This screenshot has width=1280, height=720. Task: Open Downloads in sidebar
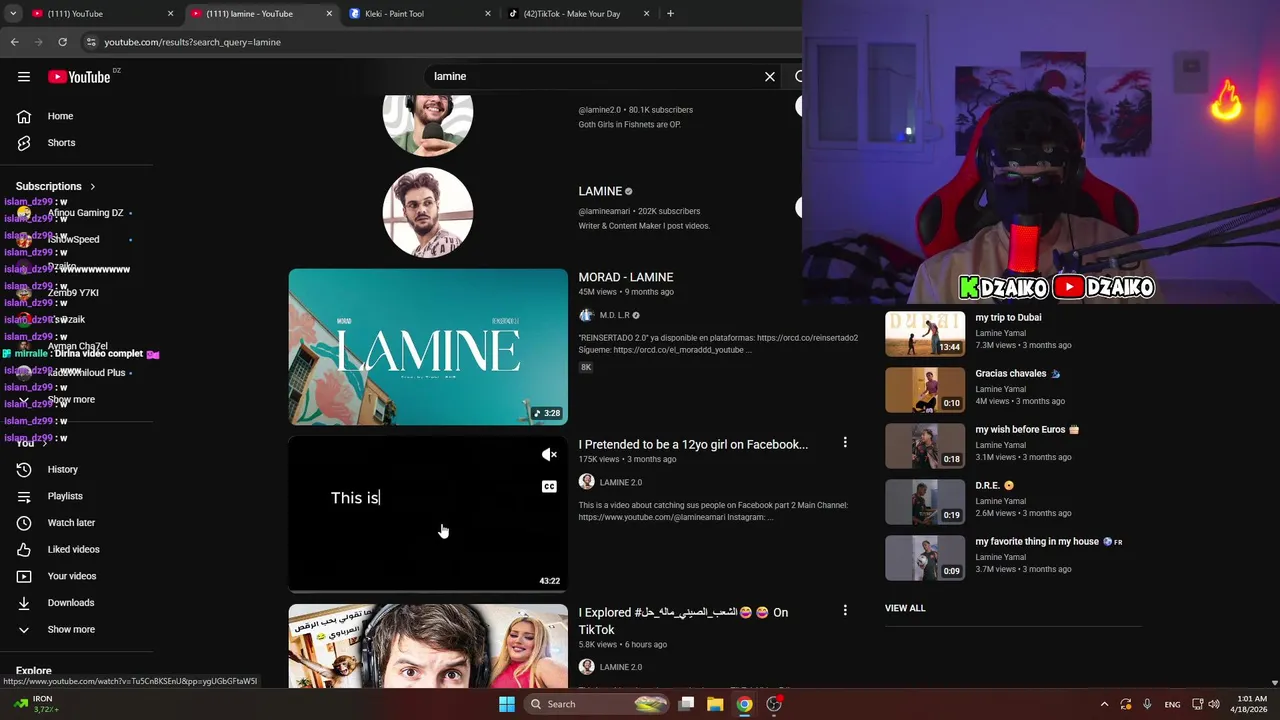click(70, 603)
